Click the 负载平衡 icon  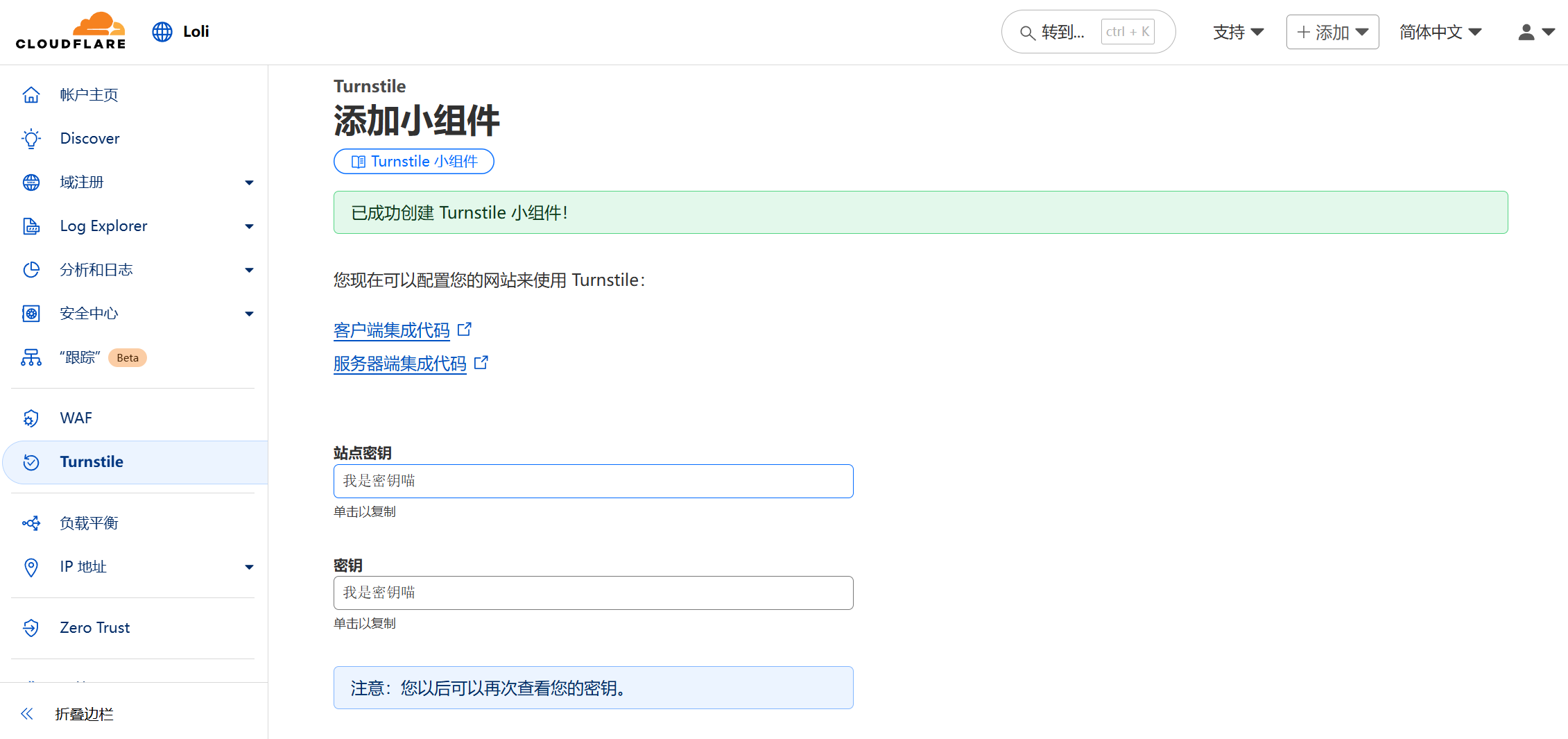[31, 523]
